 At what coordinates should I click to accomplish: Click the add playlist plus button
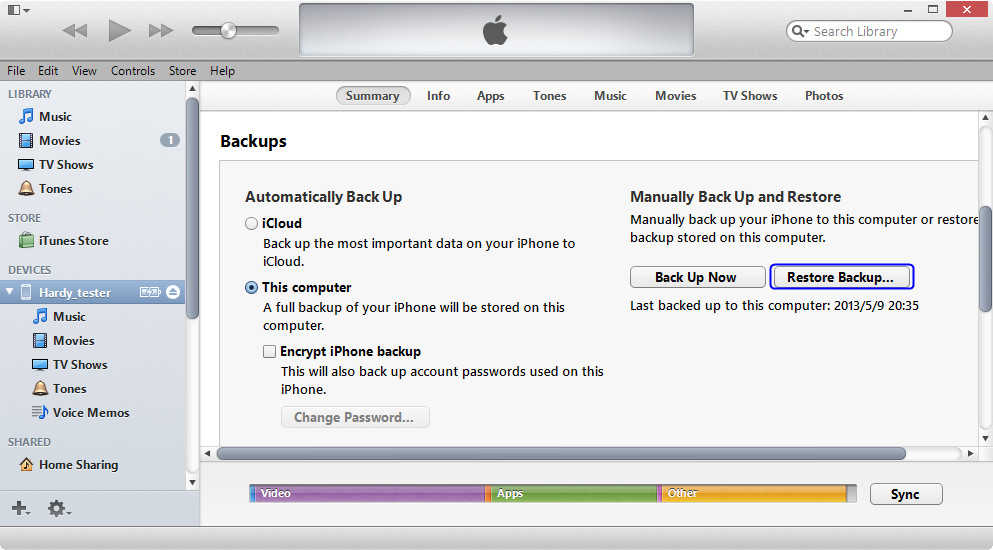point(20,508)
